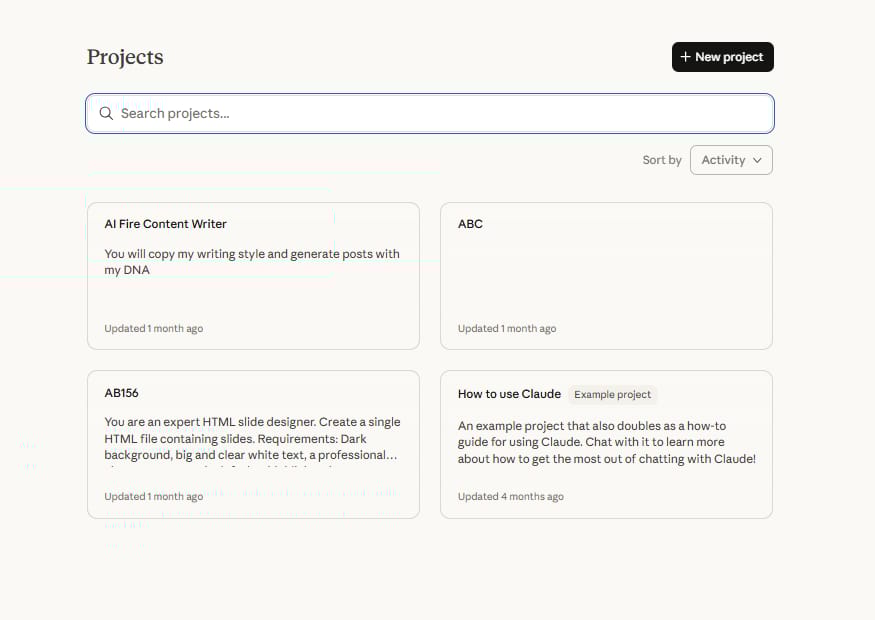
Task: Click the Projects page heading
Action: tap(125, 57)
